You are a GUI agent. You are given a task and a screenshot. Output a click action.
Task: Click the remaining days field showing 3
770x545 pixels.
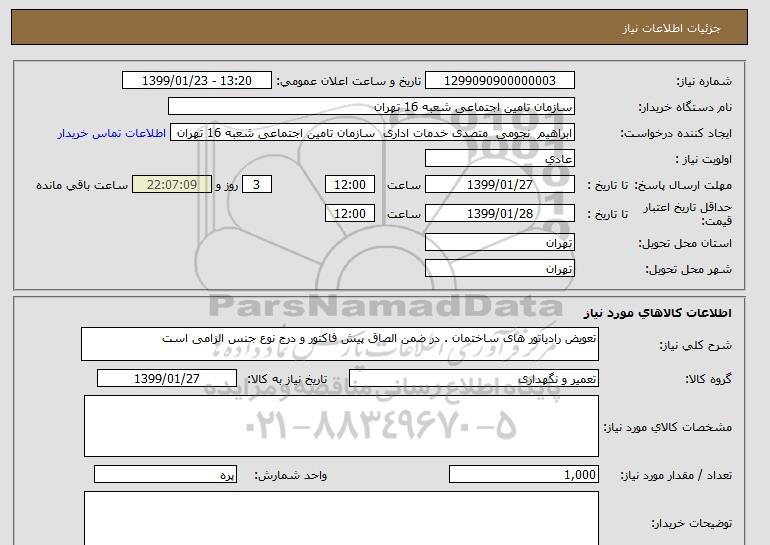click(256, 185)
